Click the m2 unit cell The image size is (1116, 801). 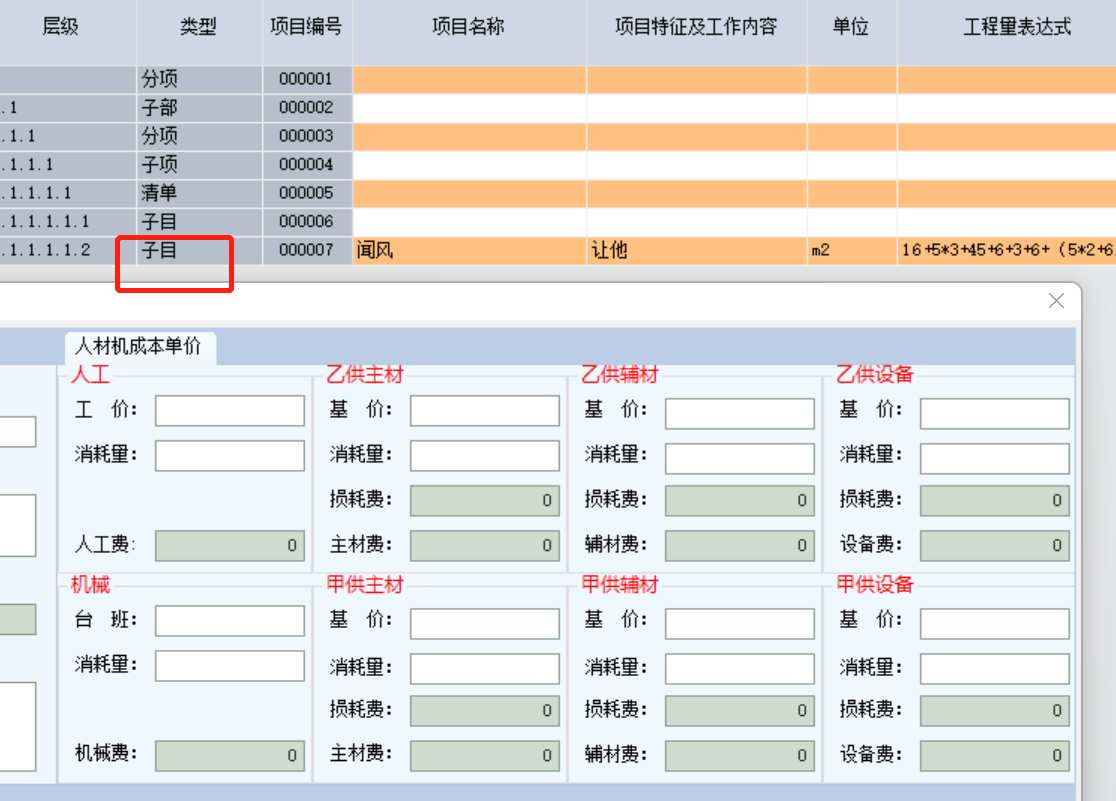(851, 250)
